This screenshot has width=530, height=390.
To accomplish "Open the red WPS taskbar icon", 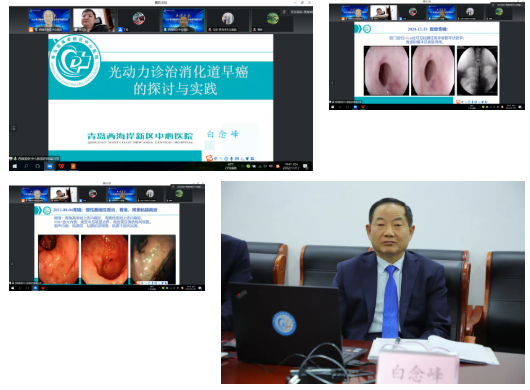I will (61, 166).
